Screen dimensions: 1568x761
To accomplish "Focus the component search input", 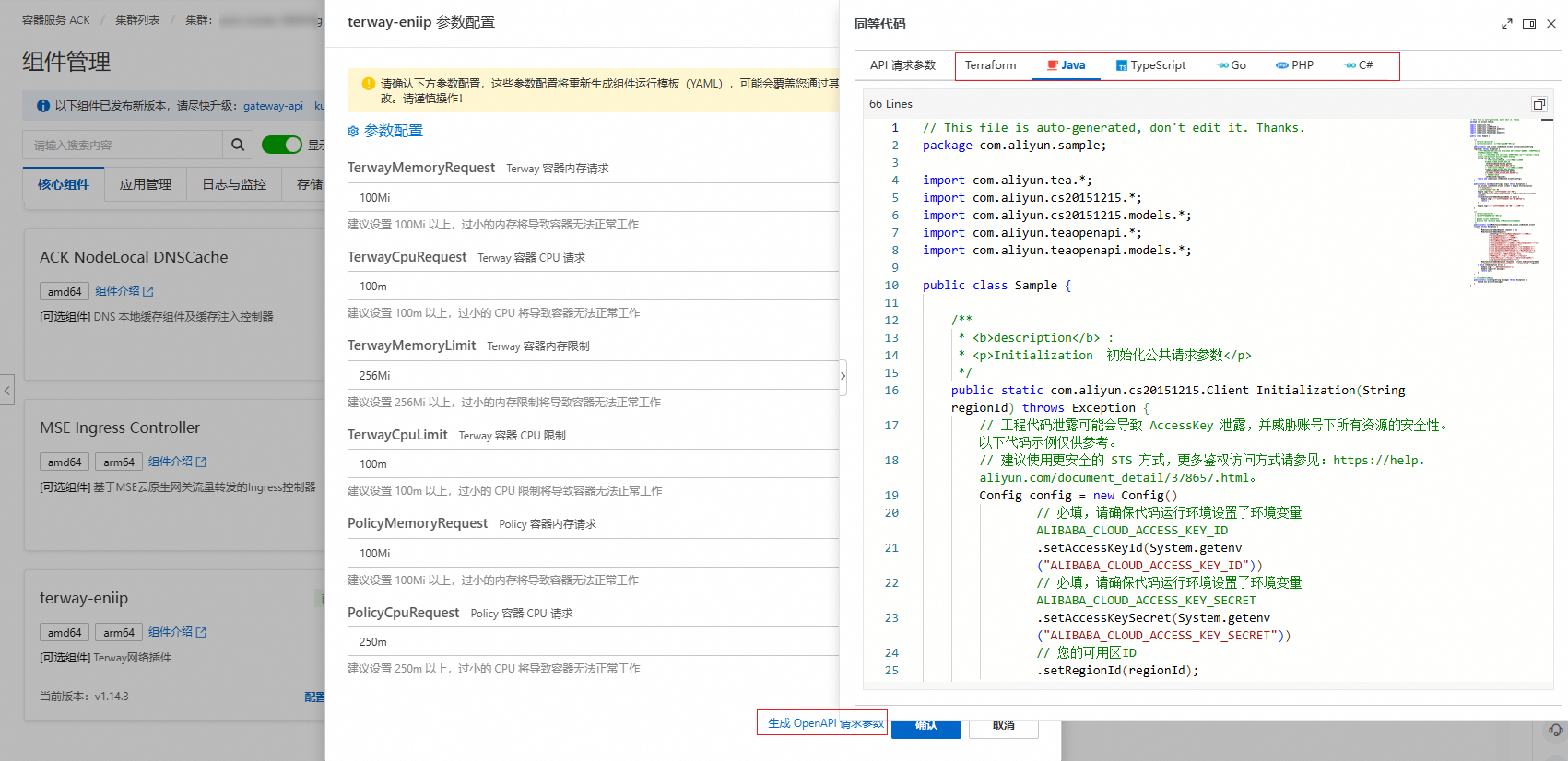I will [123, 145].
